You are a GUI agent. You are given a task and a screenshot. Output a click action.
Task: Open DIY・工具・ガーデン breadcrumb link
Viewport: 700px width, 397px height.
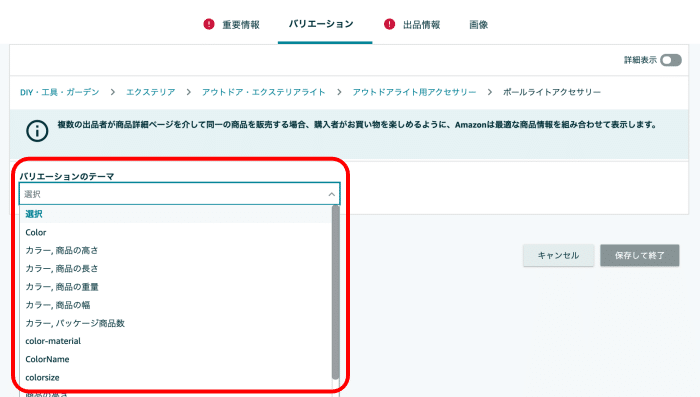point(59,92)
